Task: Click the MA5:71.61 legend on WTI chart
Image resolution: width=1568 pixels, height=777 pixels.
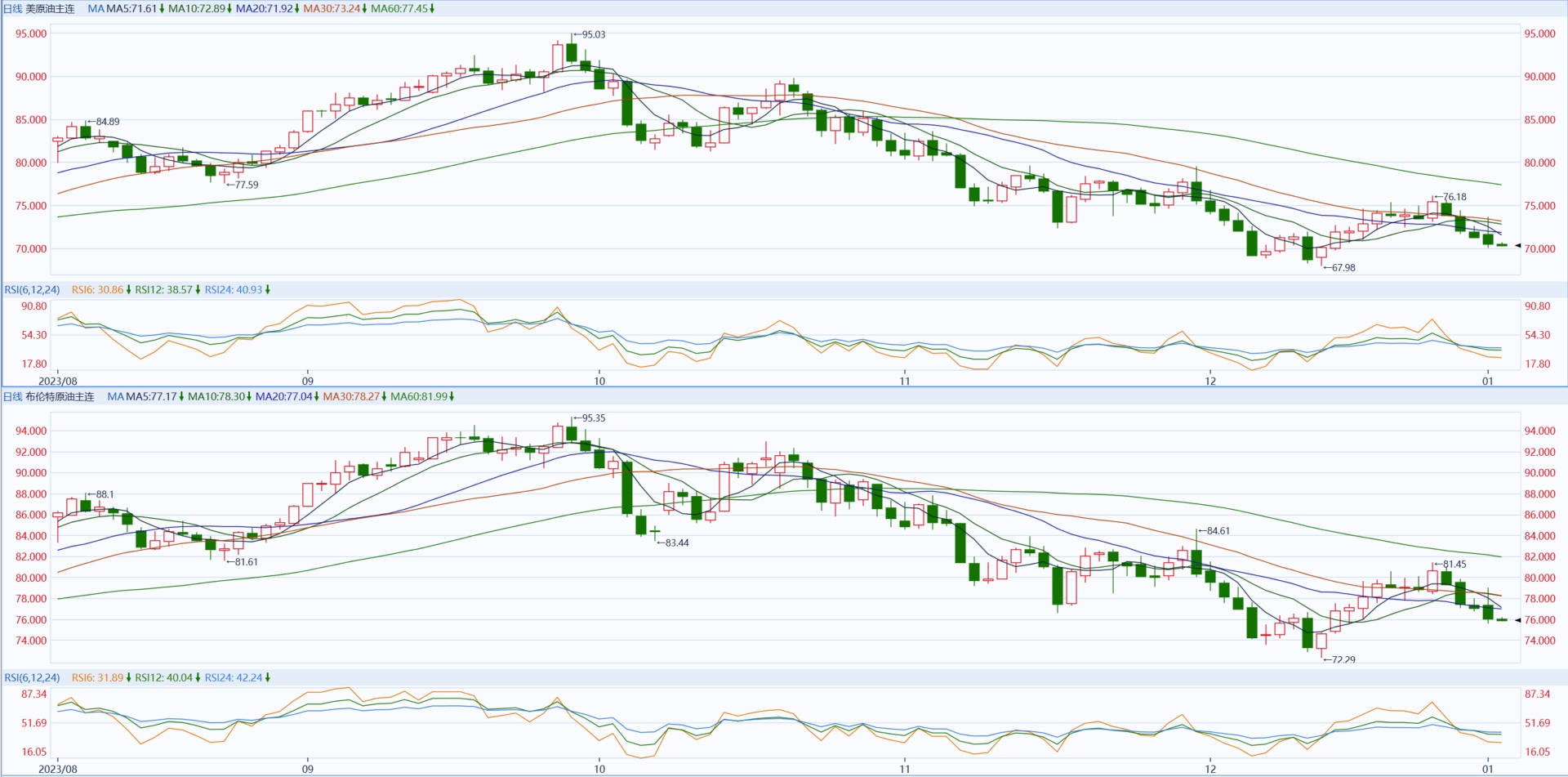Action: pyautogui.click(x=131, y=9)
